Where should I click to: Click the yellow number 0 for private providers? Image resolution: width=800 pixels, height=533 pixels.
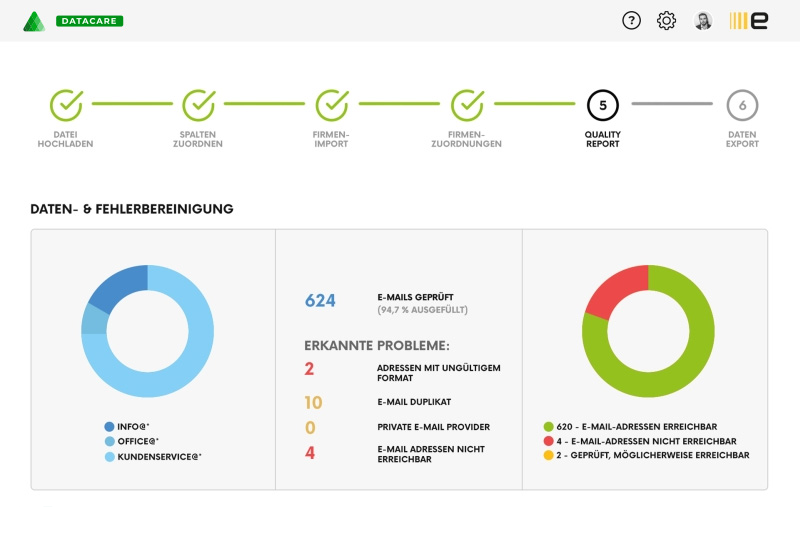click(310, 427)
